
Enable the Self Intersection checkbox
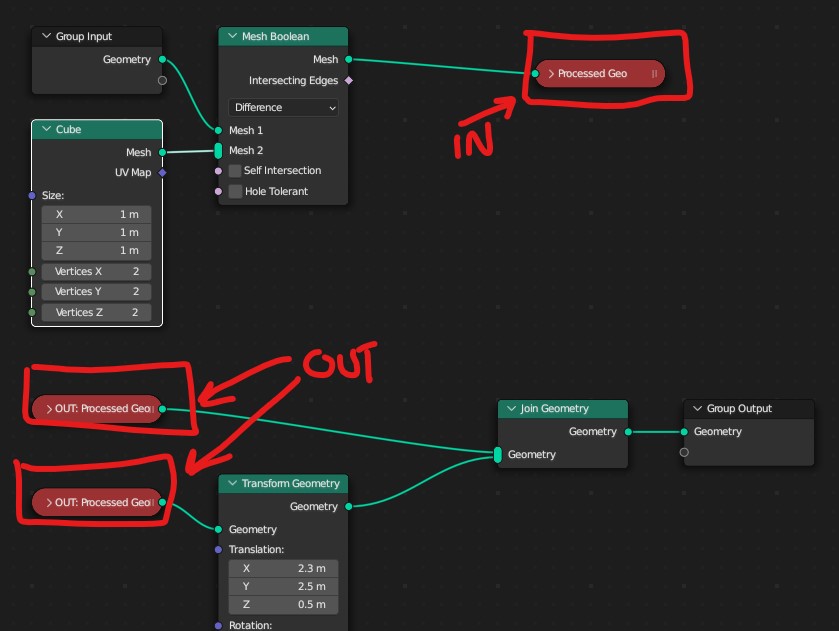pos(235,171)
